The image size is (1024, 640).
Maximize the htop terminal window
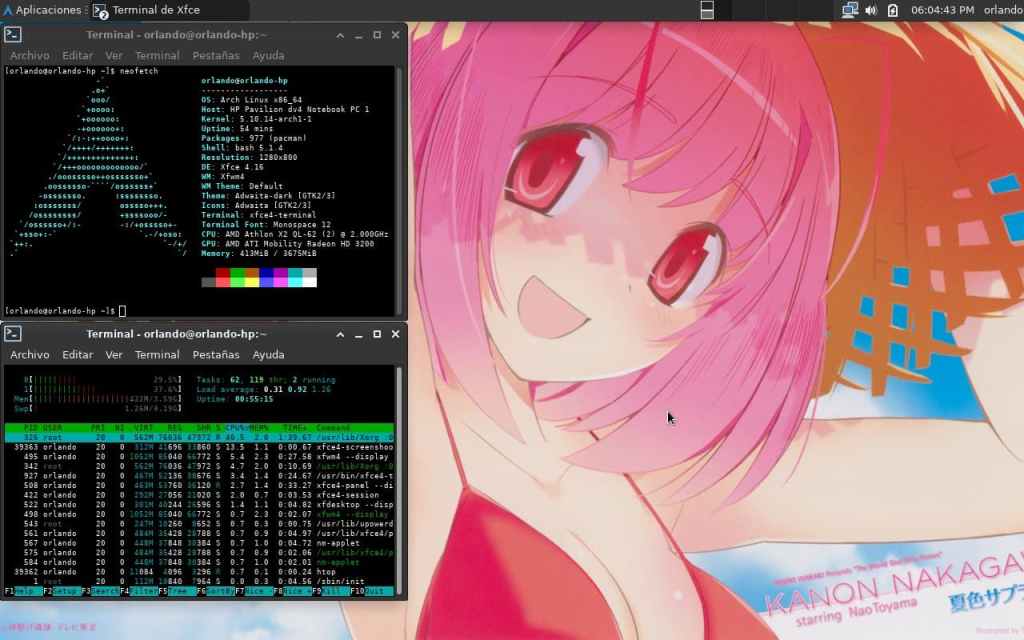(377, 333)
